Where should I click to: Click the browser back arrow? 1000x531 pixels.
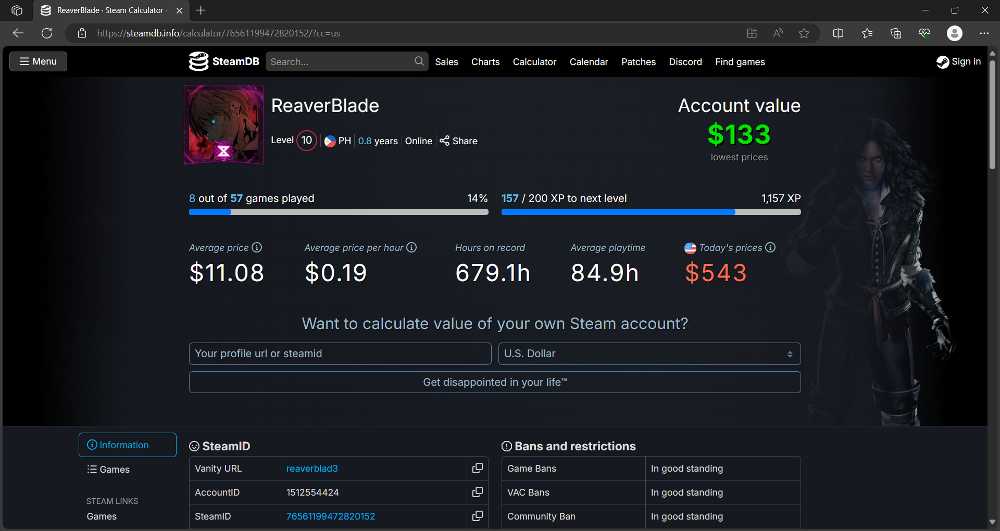[x=18, y=33]
